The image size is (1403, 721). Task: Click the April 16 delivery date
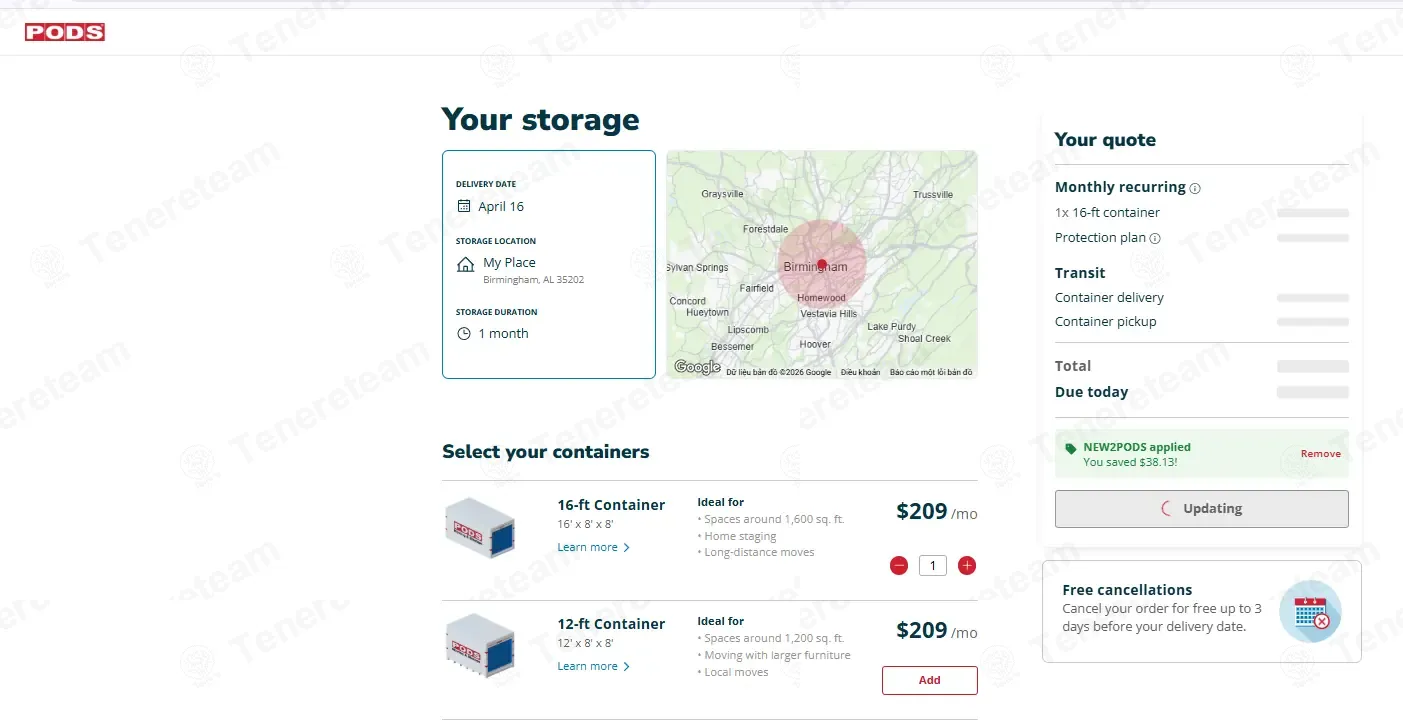point(501,207)
